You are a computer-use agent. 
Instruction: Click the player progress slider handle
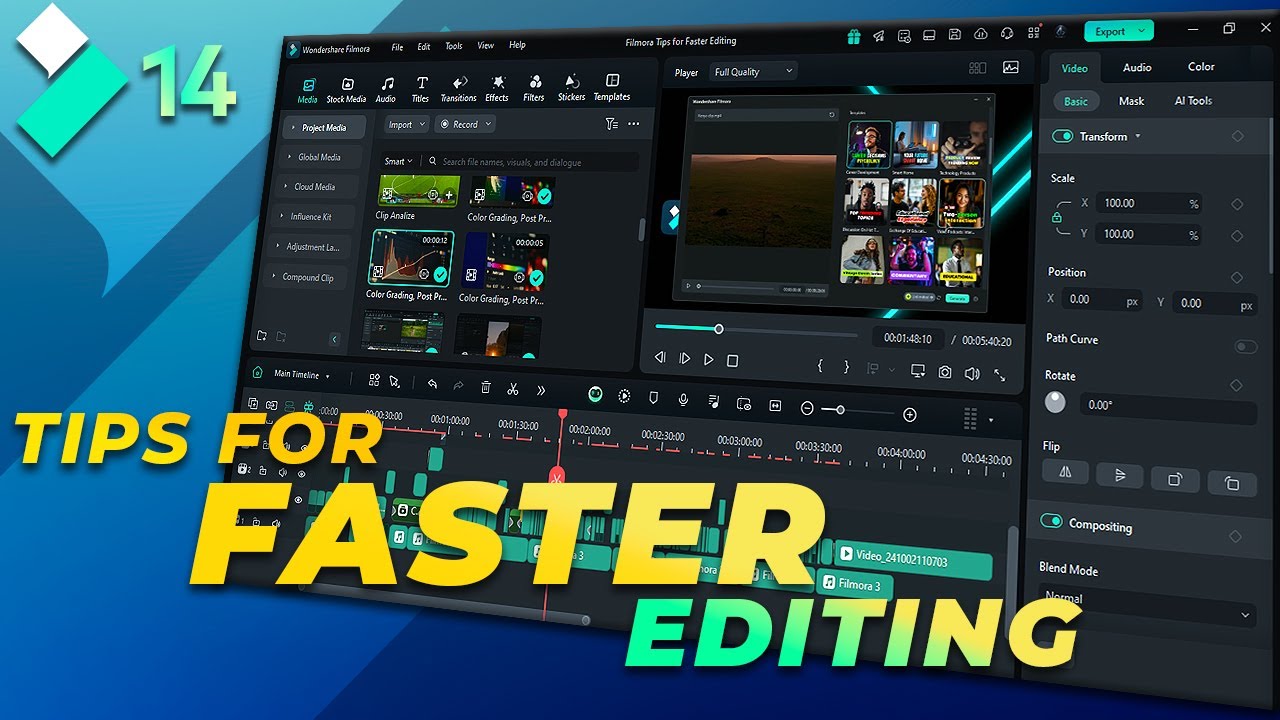point(718,329)
